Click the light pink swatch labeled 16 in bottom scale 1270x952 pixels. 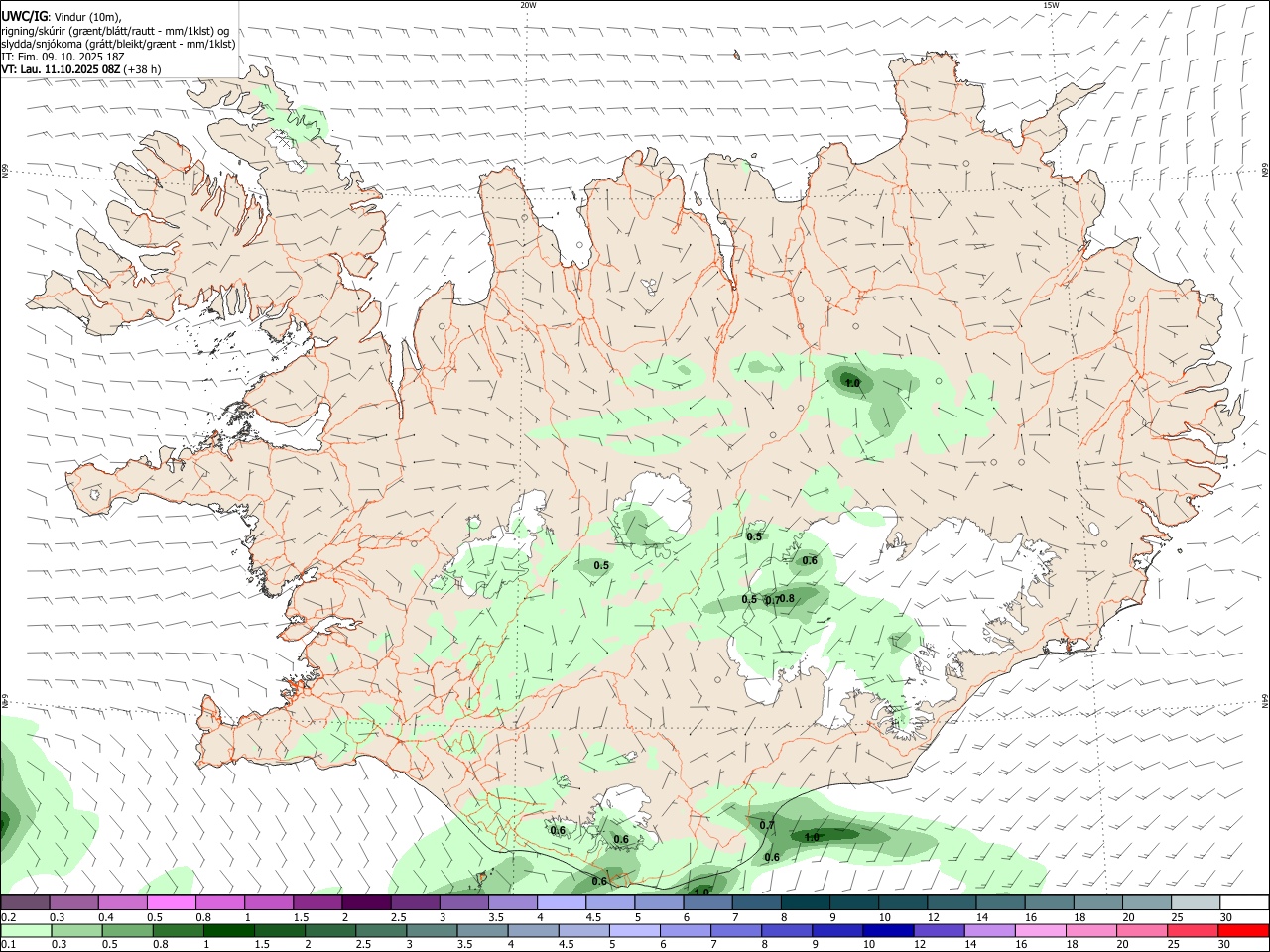(1041, 930)
